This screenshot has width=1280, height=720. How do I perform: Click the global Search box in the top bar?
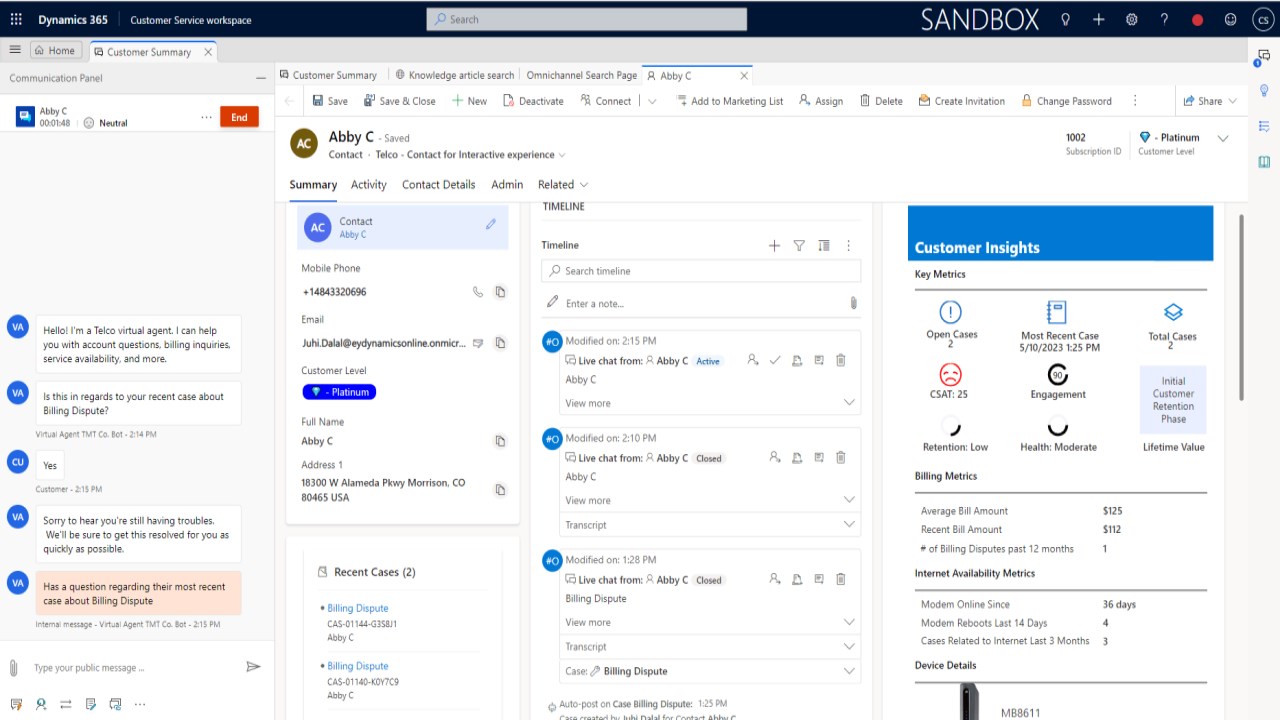[x=587, y=19]
